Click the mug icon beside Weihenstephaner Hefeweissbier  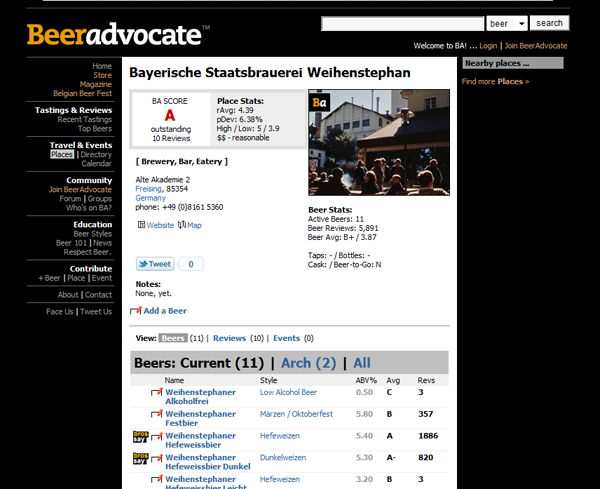[x=157, y=436]
